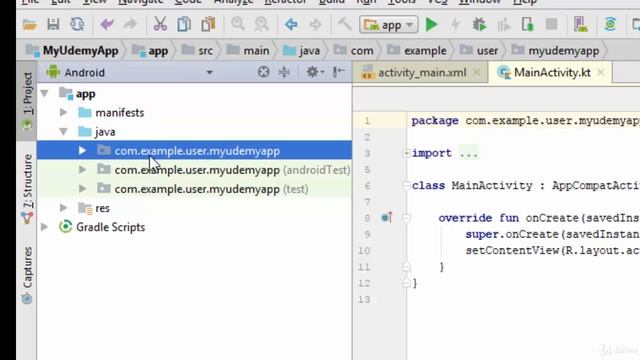
Task: Run the app with green play button
Action: [431, 24]
